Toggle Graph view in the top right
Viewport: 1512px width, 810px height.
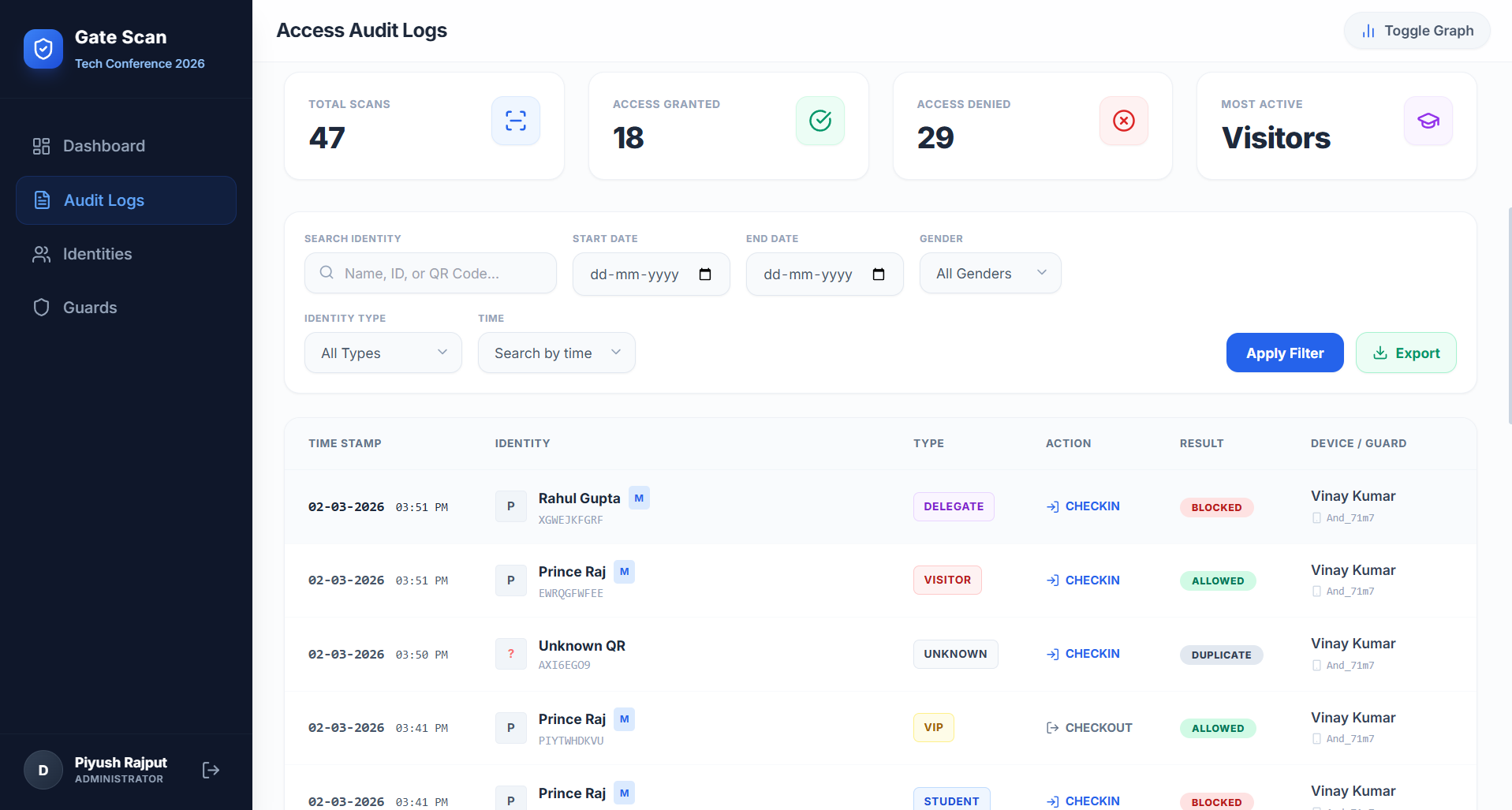click(x=1416, y=31)
